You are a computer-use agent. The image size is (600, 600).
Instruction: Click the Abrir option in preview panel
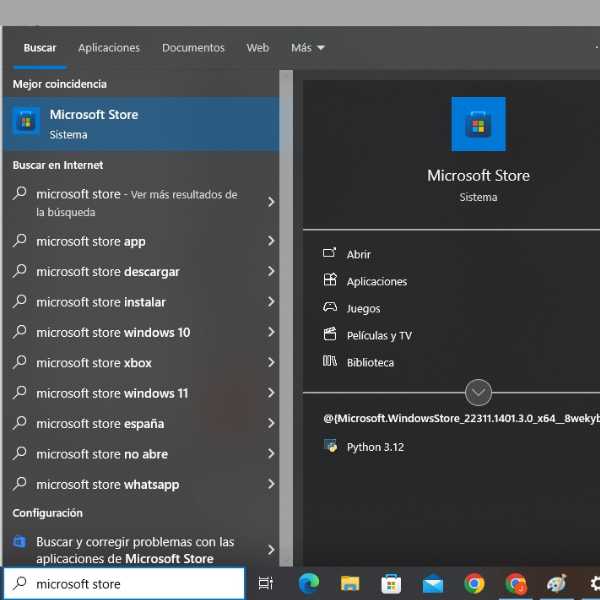(x=358, y=254)
